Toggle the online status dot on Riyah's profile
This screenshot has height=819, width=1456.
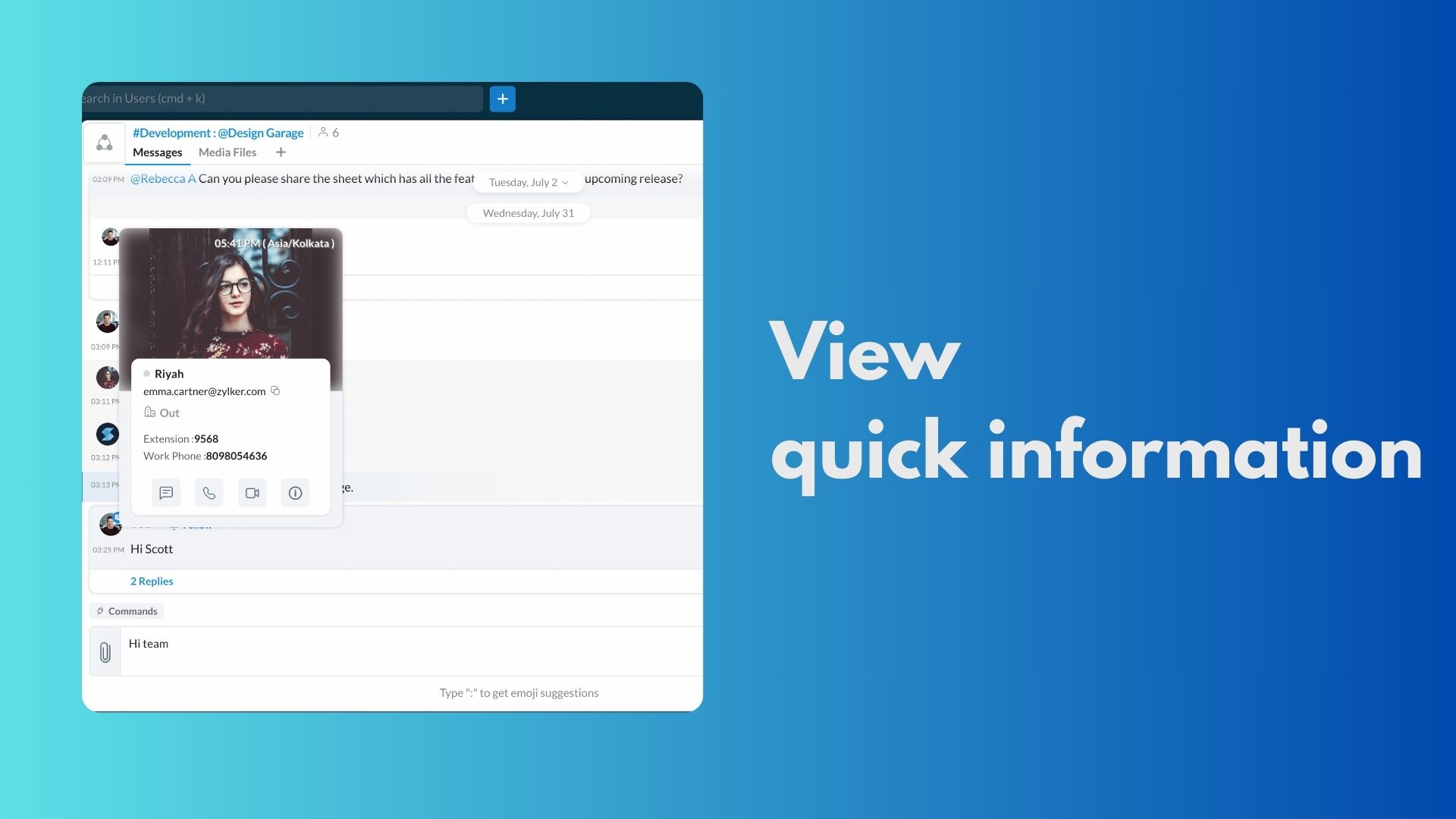146,373
